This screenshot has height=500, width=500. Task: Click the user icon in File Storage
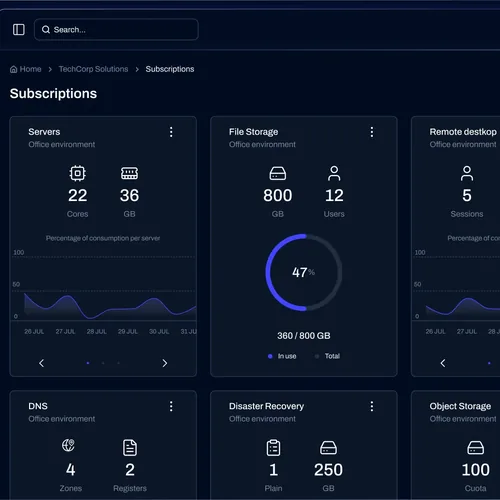(x=334, y=174)
